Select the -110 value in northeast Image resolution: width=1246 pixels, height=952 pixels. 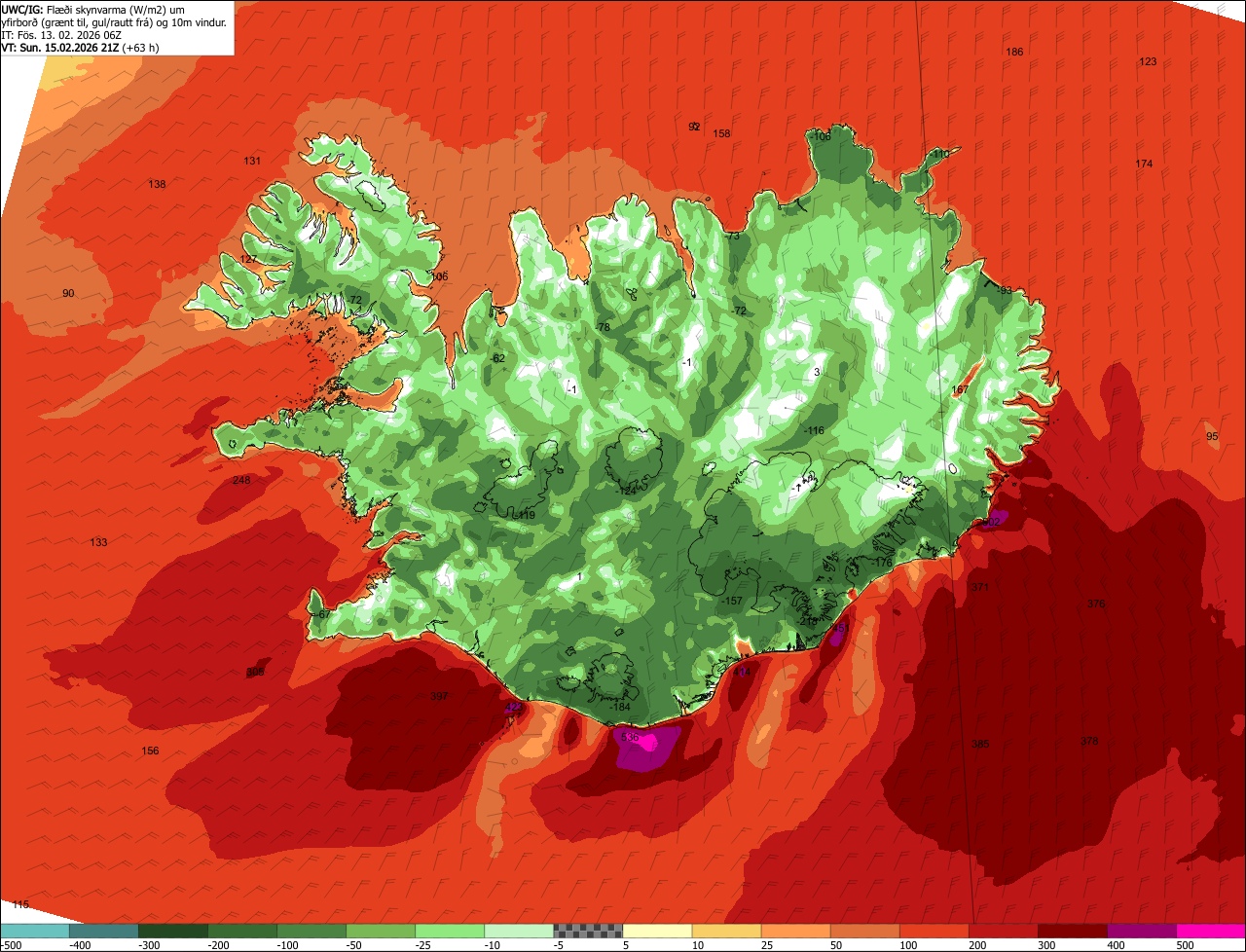point(938,154)
